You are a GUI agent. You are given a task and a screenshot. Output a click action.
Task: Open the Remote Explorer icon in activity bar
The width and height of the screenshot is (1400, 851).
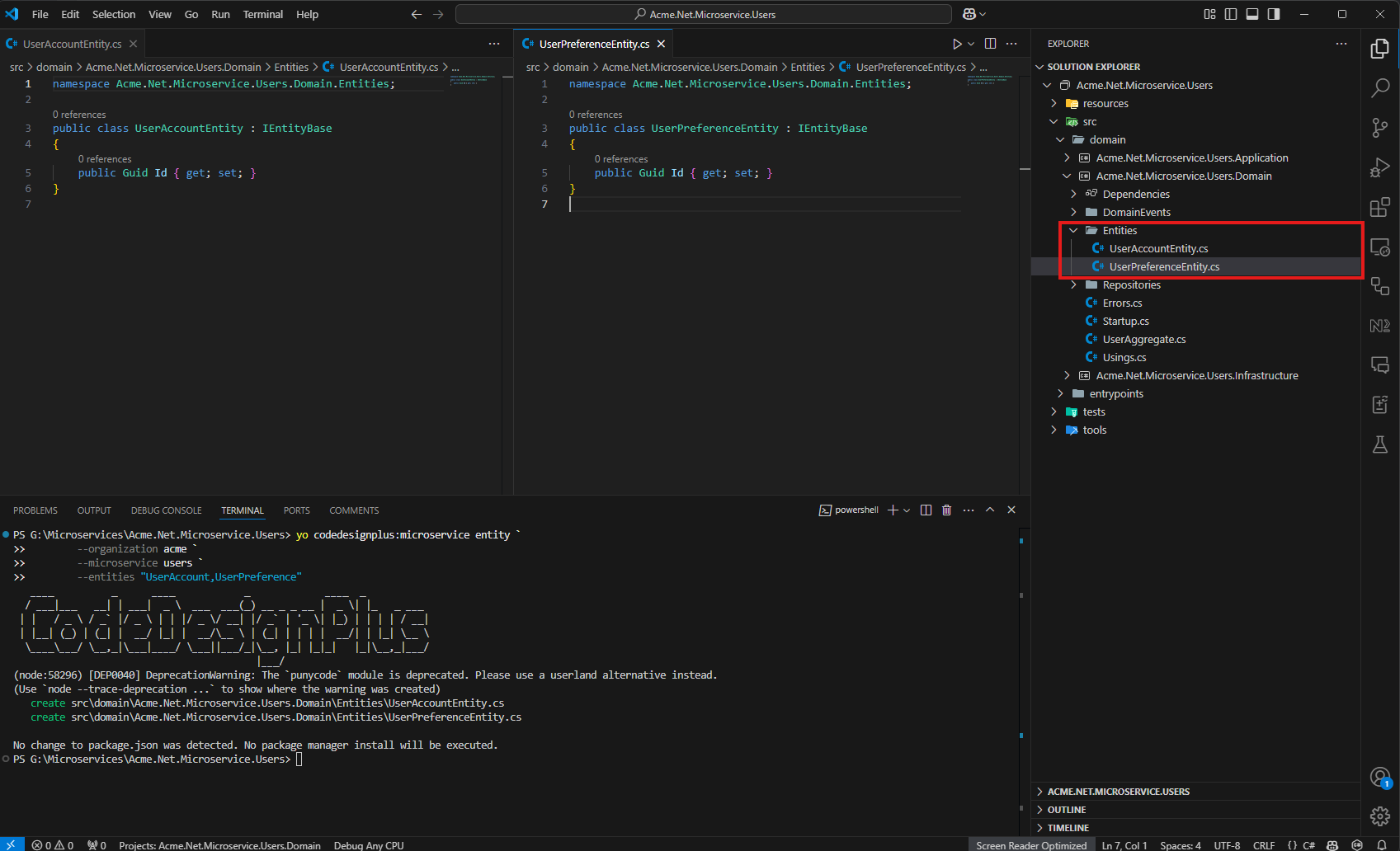[1379, 247]
